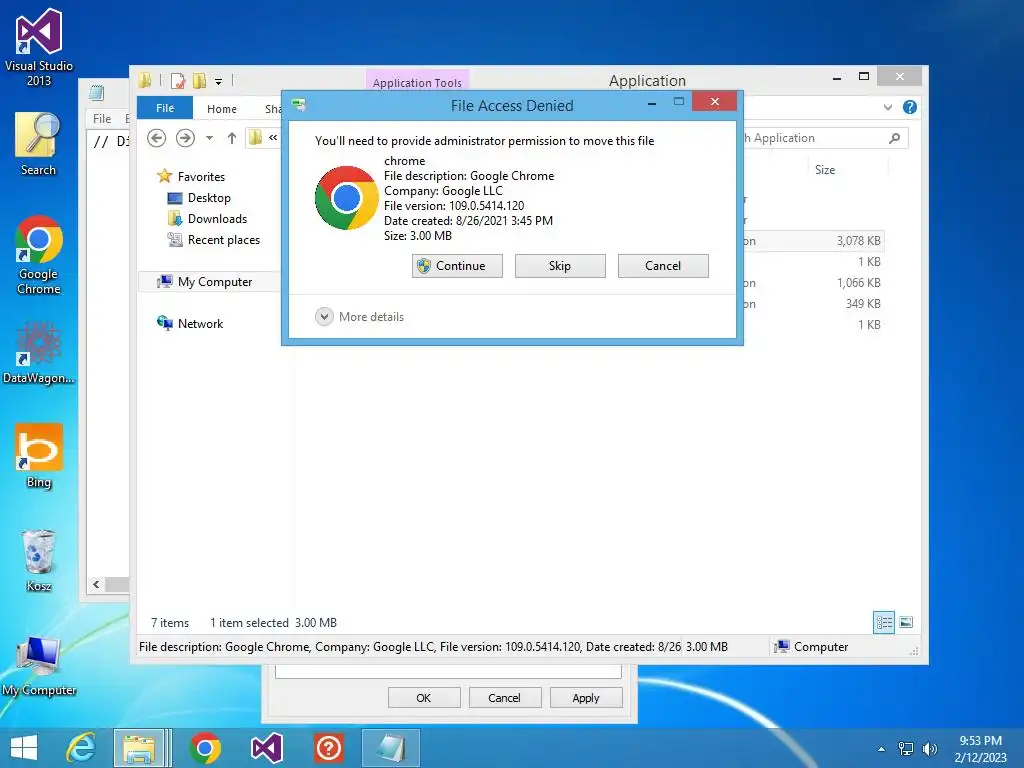The height and width of the screenshot is (768, 1024).
Task: Launch Internet Explorer from taskbar
Action: tap(82, 748)
